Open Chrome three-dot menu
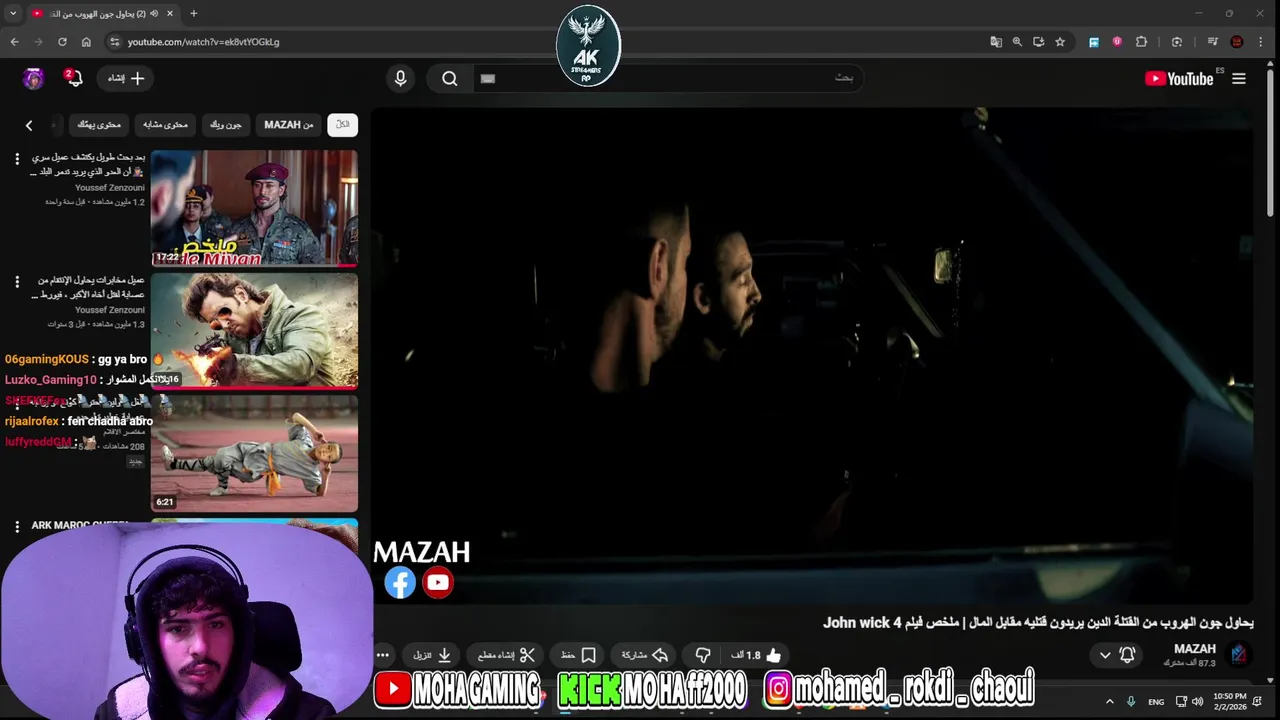Viewport: 1280px width, 720px height. coord(1259,42)
